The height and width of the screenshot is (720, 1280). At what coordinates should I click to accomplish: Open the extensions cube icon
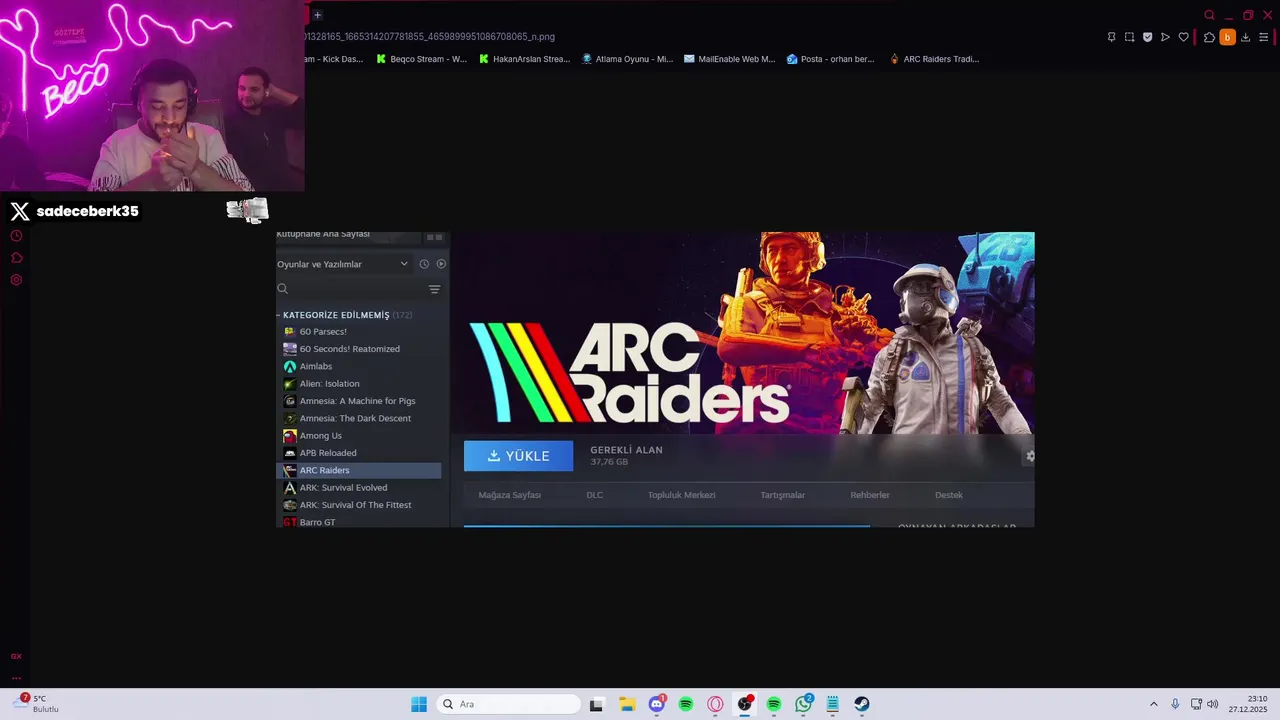pyautogui.click(x=1209, y=37)
